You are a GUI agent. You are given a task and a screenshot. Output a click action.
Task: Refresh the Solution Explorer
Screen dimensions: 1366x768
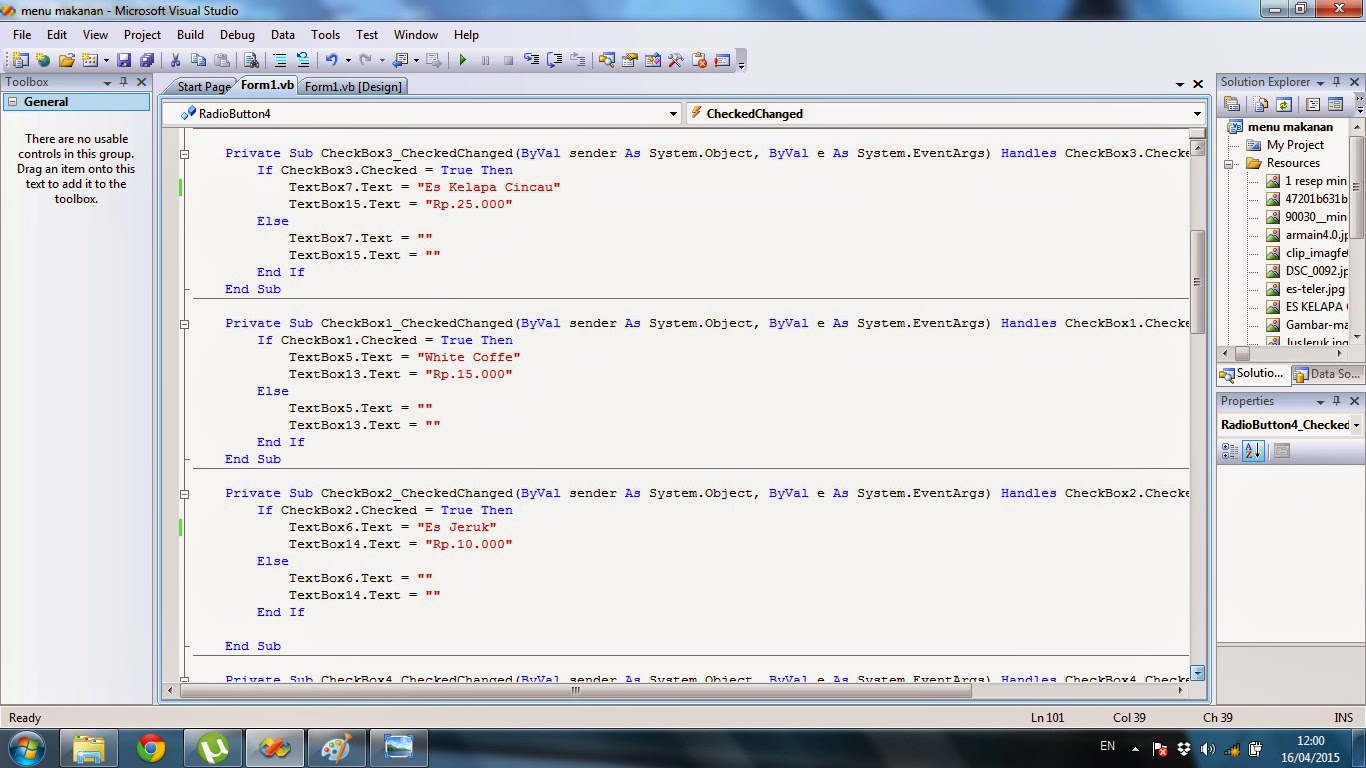[x=1284, y=103]
